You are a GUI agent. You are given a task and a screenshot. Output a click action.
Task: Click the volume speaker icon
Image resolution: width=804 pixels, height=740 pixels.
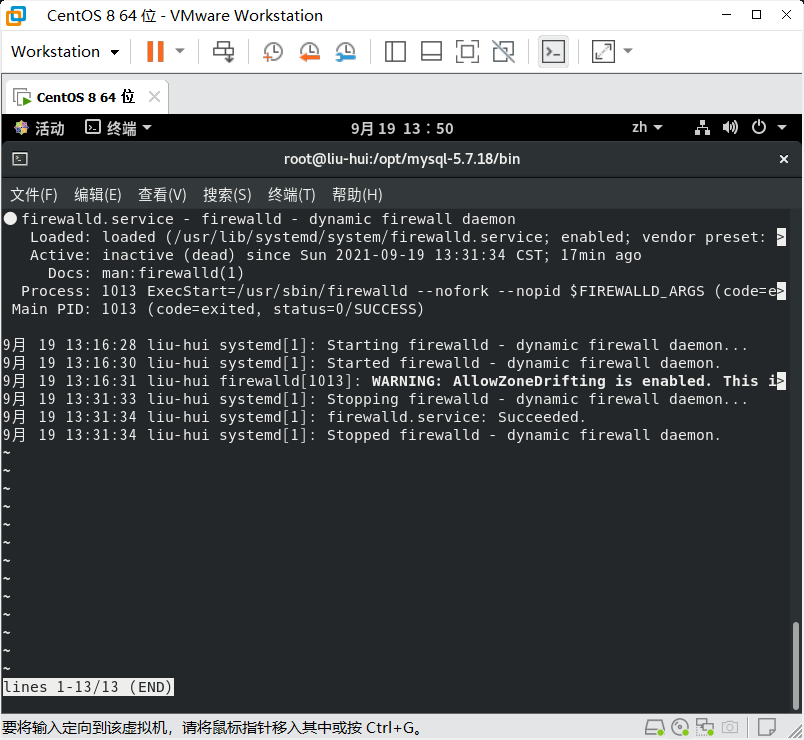tap(730, 127)
